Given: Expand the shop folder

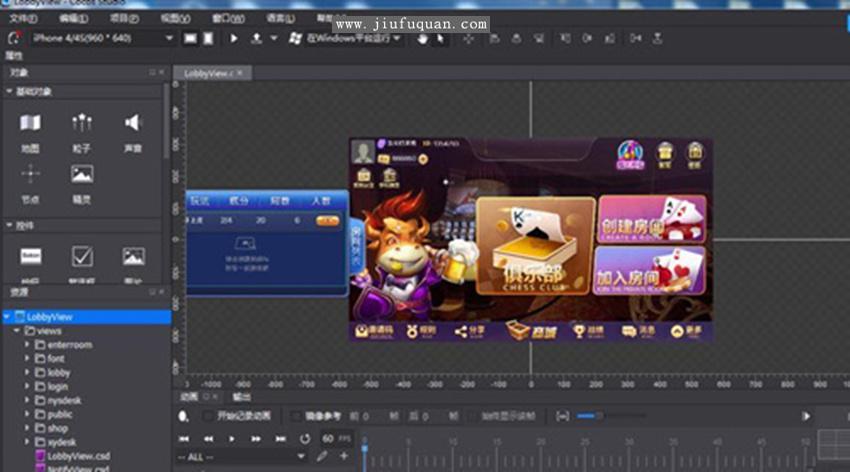Looking at the screenshot, I should pyautogui.click(x=27, y=428).
